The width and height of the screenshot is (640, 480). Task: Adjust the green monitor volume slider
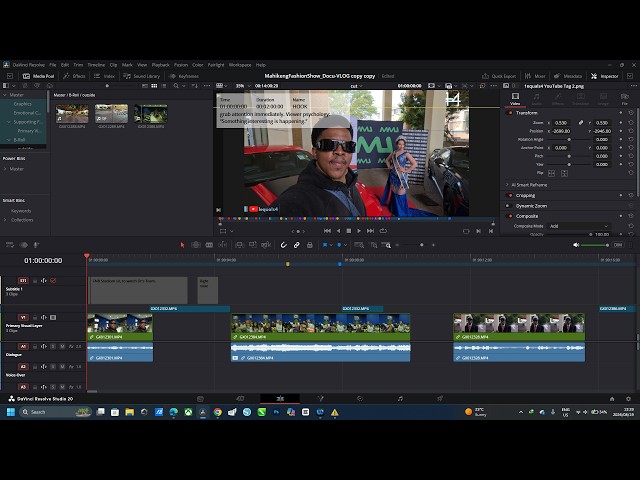pyautogui.click(x=595, y=245)
